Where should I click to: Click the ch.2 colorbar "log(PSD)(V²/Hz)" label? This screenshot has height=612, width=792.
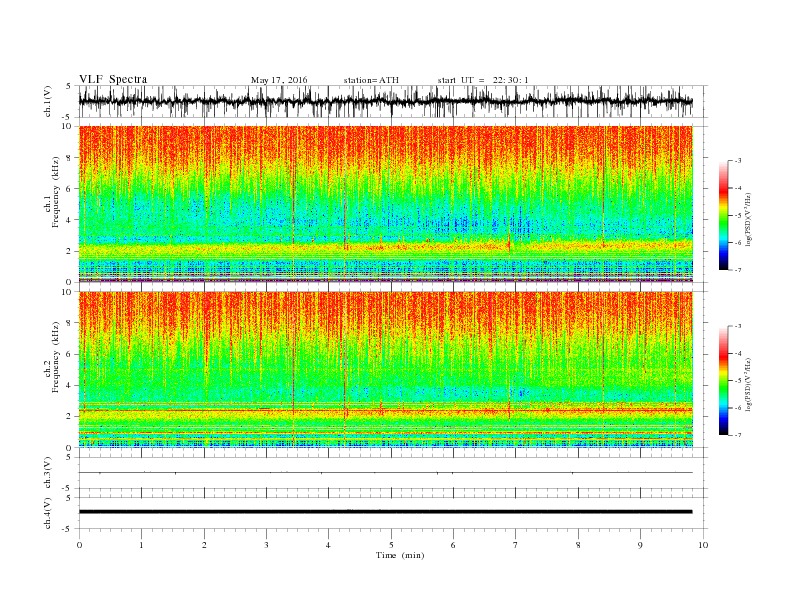tap(749, 383)
